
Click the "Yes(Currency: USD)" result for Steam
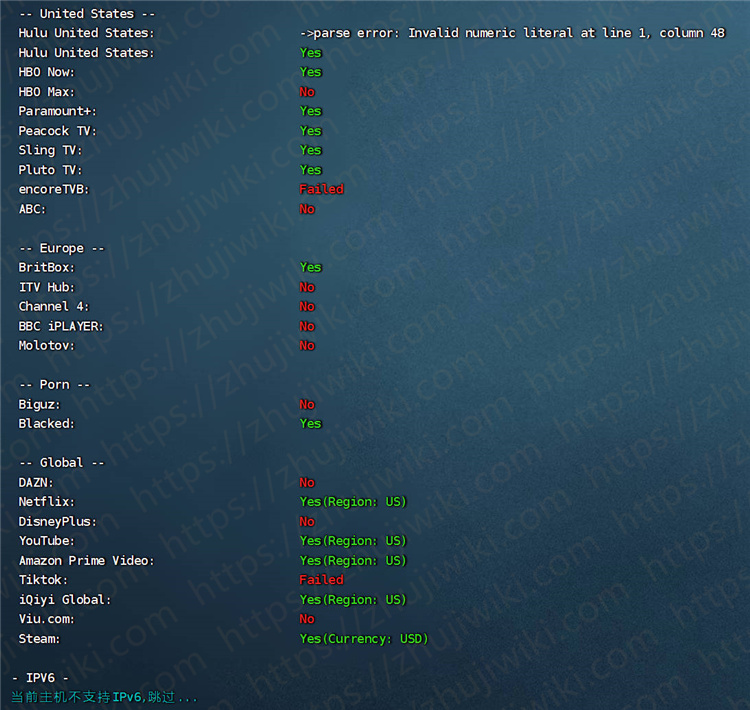pos(364,639)
